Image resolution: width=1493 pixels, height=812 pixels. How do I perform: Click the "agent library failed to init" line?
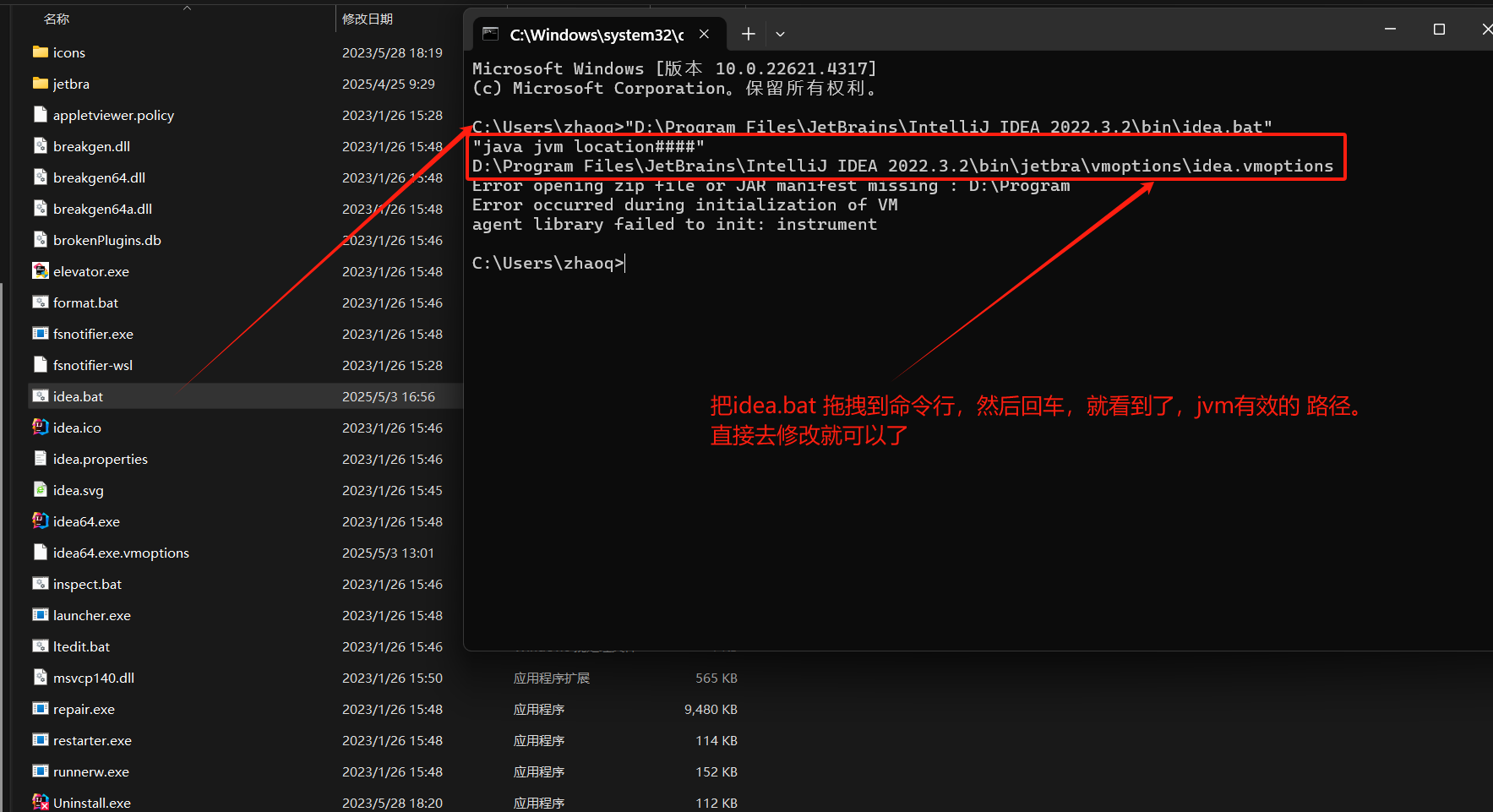(x=674, y=224)
